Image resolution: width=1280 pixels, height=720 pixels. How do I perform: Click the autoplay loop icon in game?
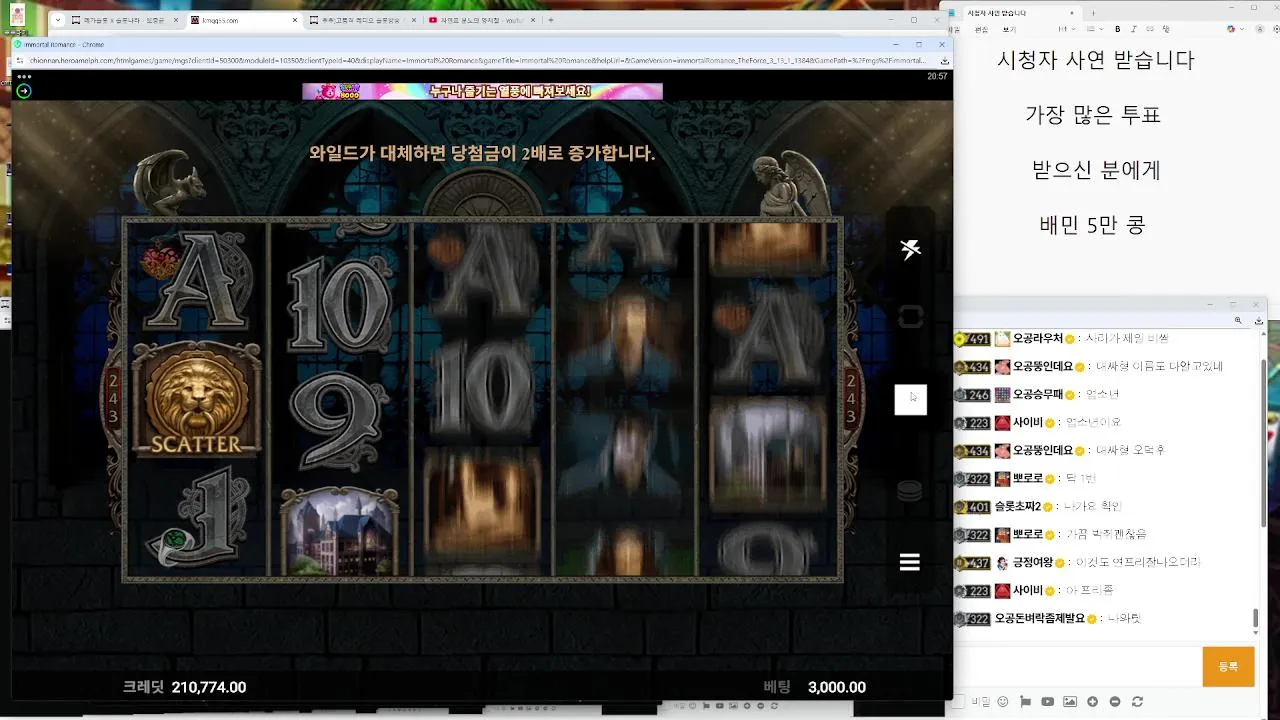click(910, 317)
